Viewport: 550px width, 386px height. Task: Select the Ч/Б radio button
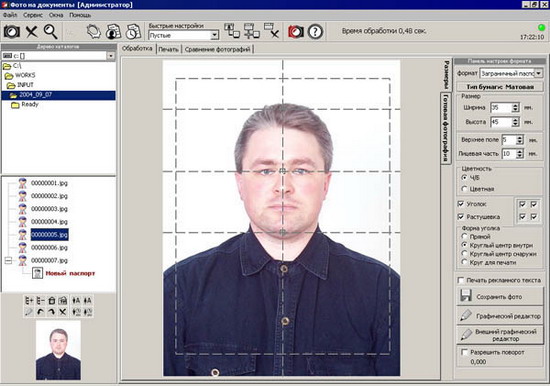pyautogui.click(x=464, y=178)
